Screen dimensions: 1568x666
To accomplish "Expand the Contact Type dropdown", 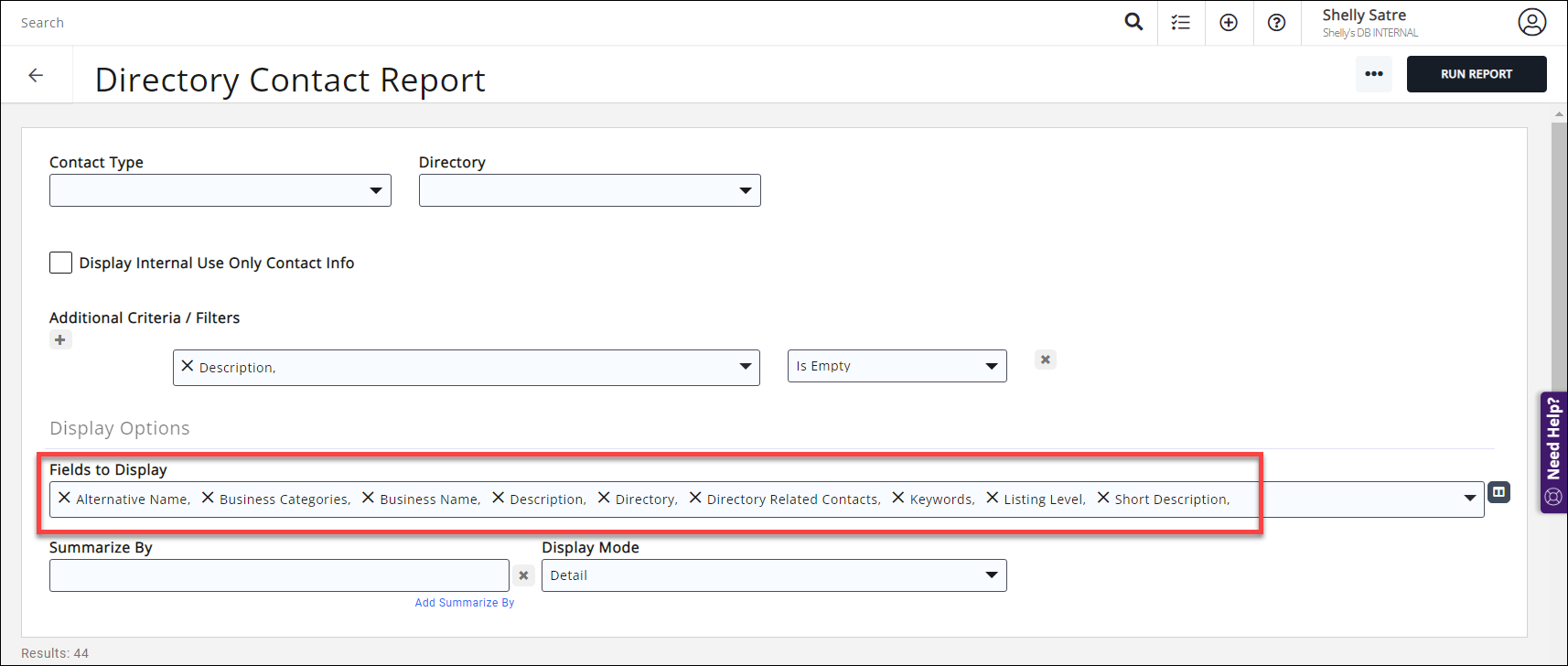I will [x=220, y=190].
